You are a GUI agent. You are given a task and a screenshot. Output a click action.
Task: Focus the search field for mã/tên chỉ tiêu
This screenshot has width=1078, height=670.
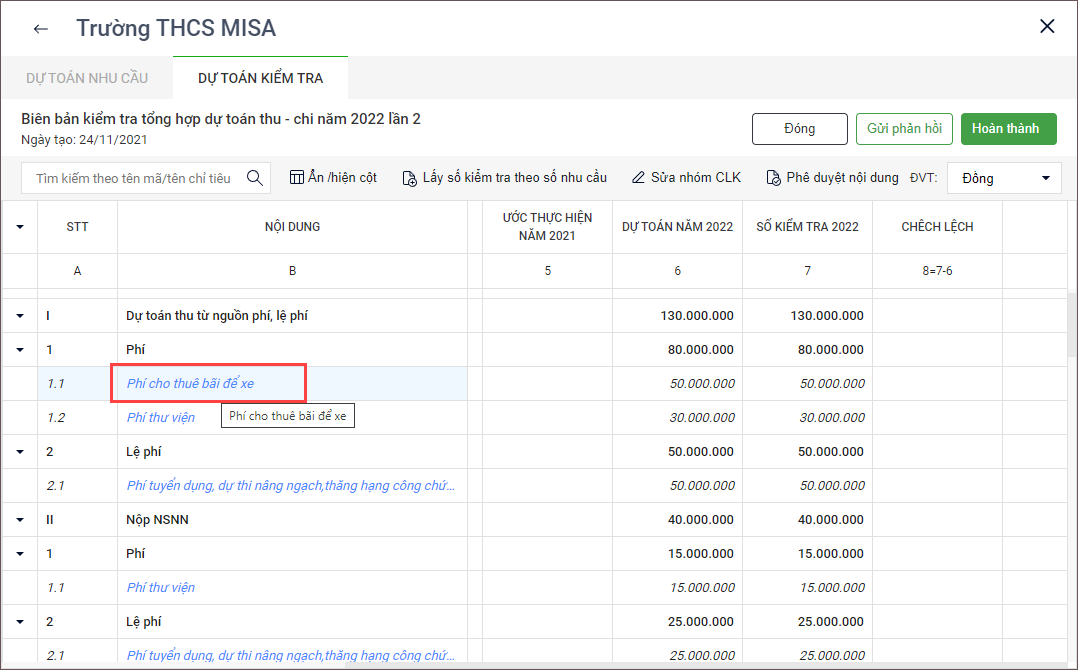pyautogui.click(x=133, y=178)
